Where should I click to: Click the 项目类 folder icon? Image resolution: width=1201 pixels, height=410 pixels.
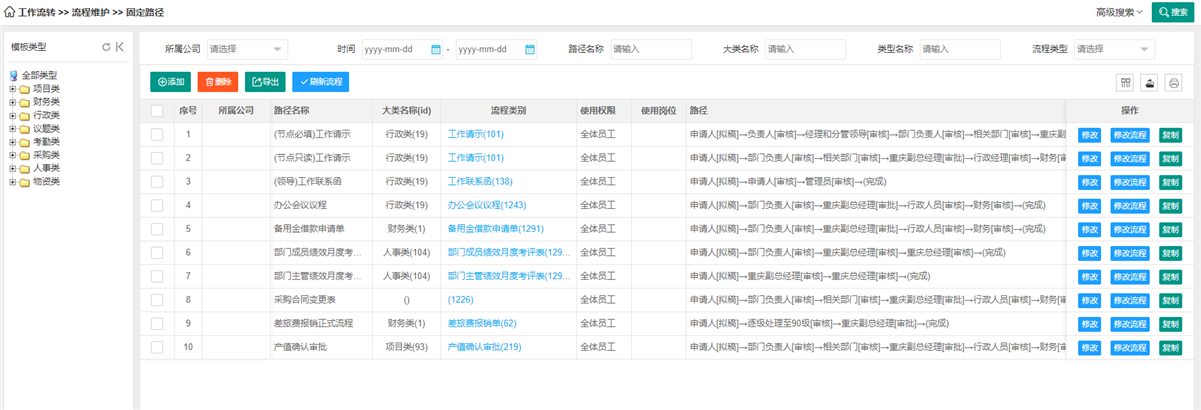click(24, 88)
